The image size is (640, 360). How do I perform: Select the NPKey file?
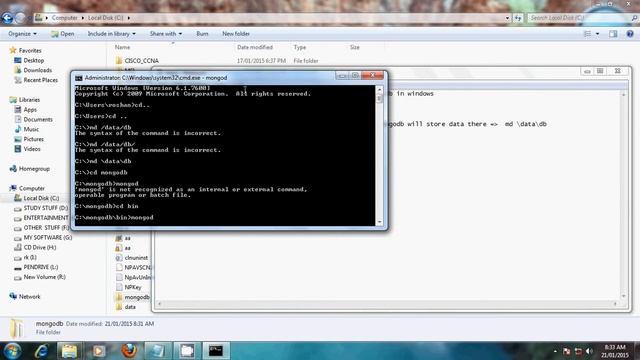(129, 287)
